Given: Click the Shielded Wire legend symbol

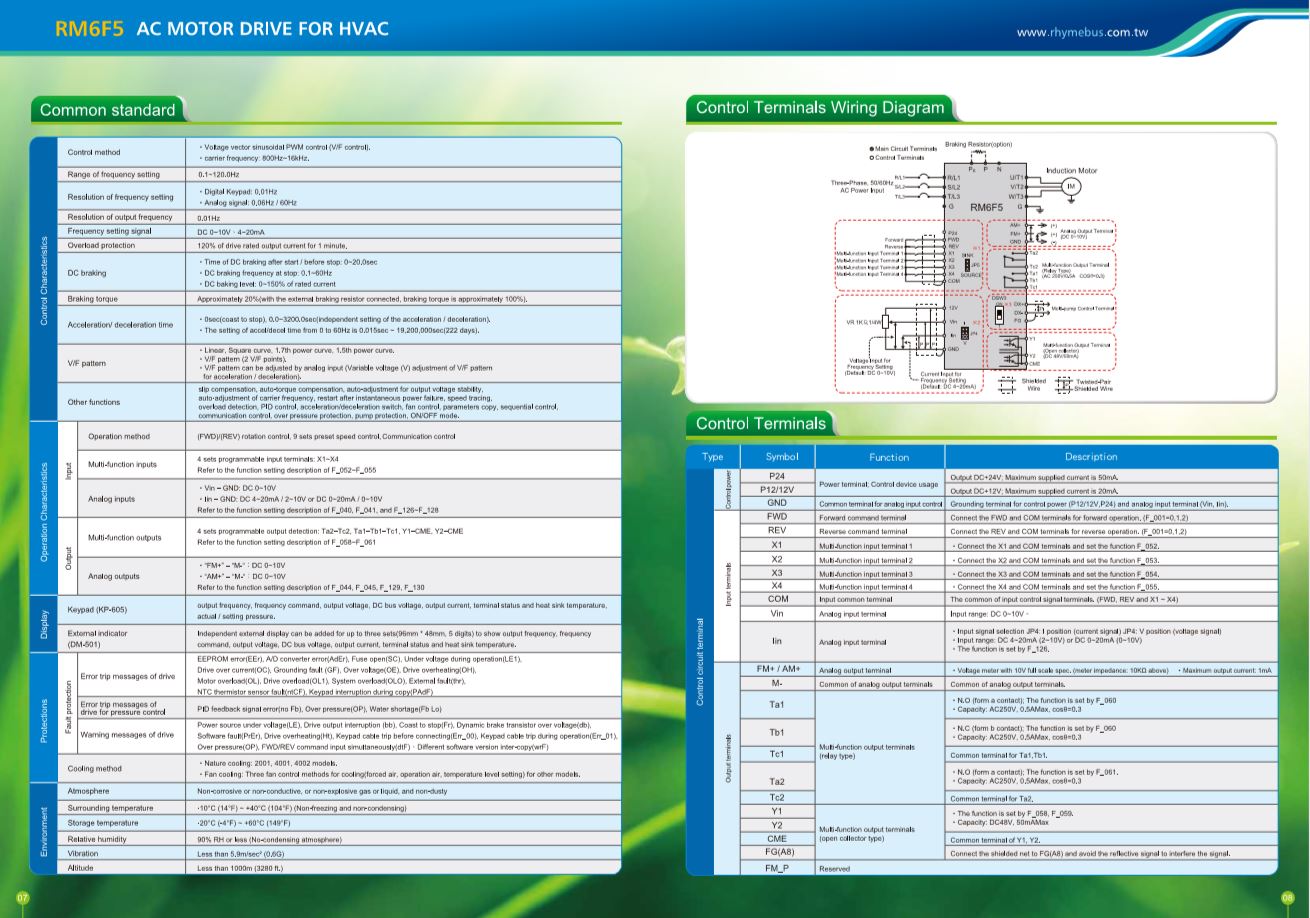Looking at the screenshot, I should 1007,384.
